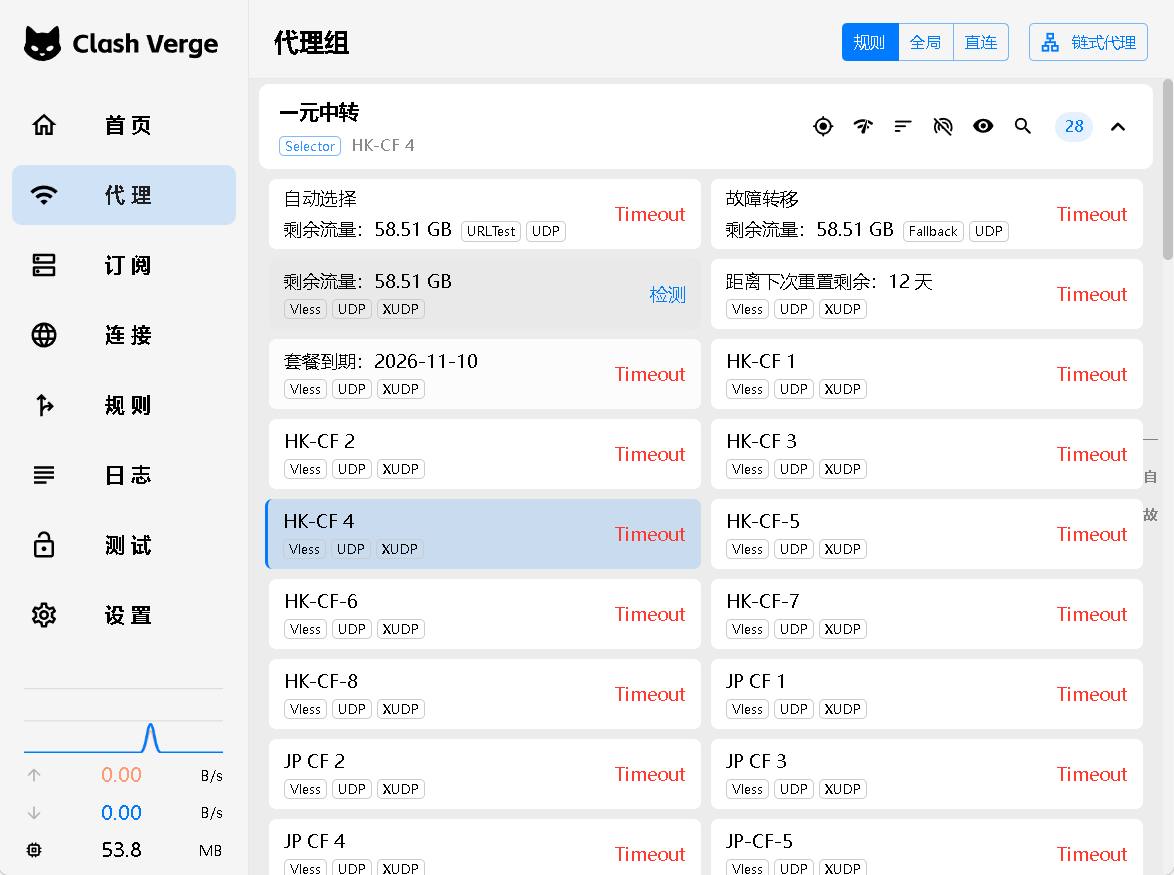Open the 链式代理 chain proxy button
The image size is (1174, 875).
(x=1088, y=42)
